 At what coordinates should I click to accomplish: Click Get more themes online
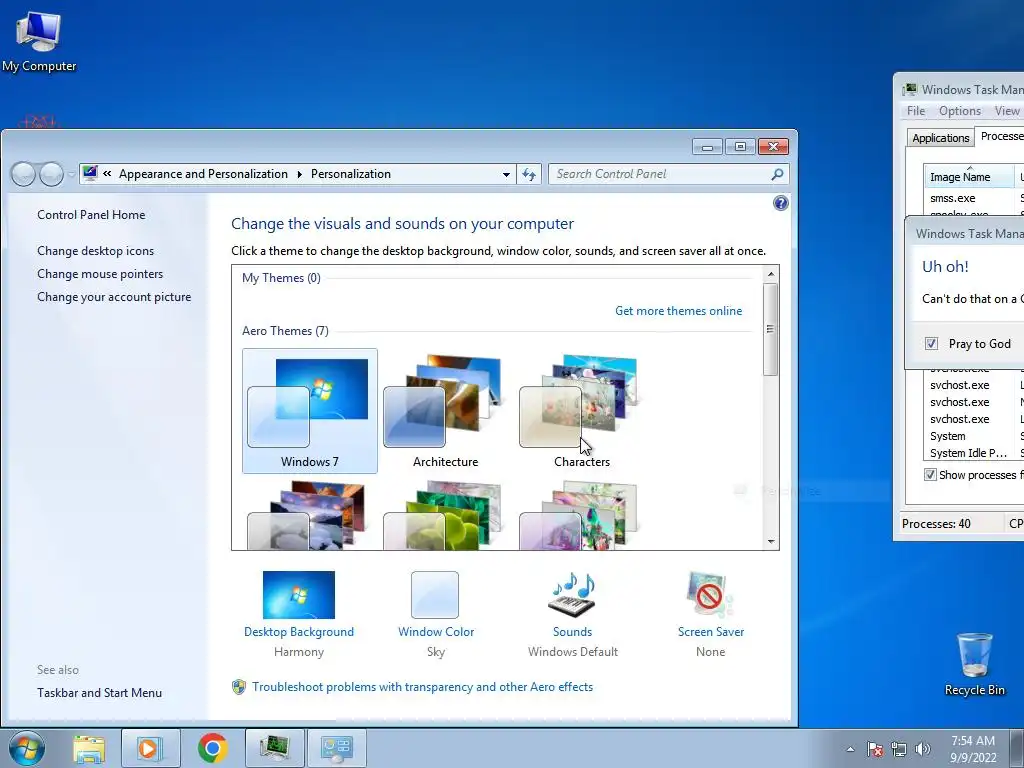(x=679, y=311)
